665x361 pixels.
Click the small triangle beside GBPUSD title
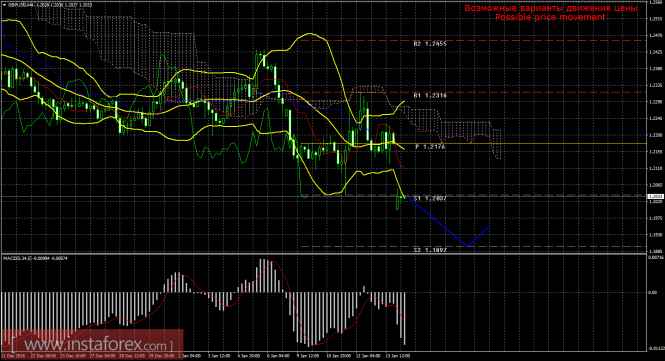[x=4, y=5]
